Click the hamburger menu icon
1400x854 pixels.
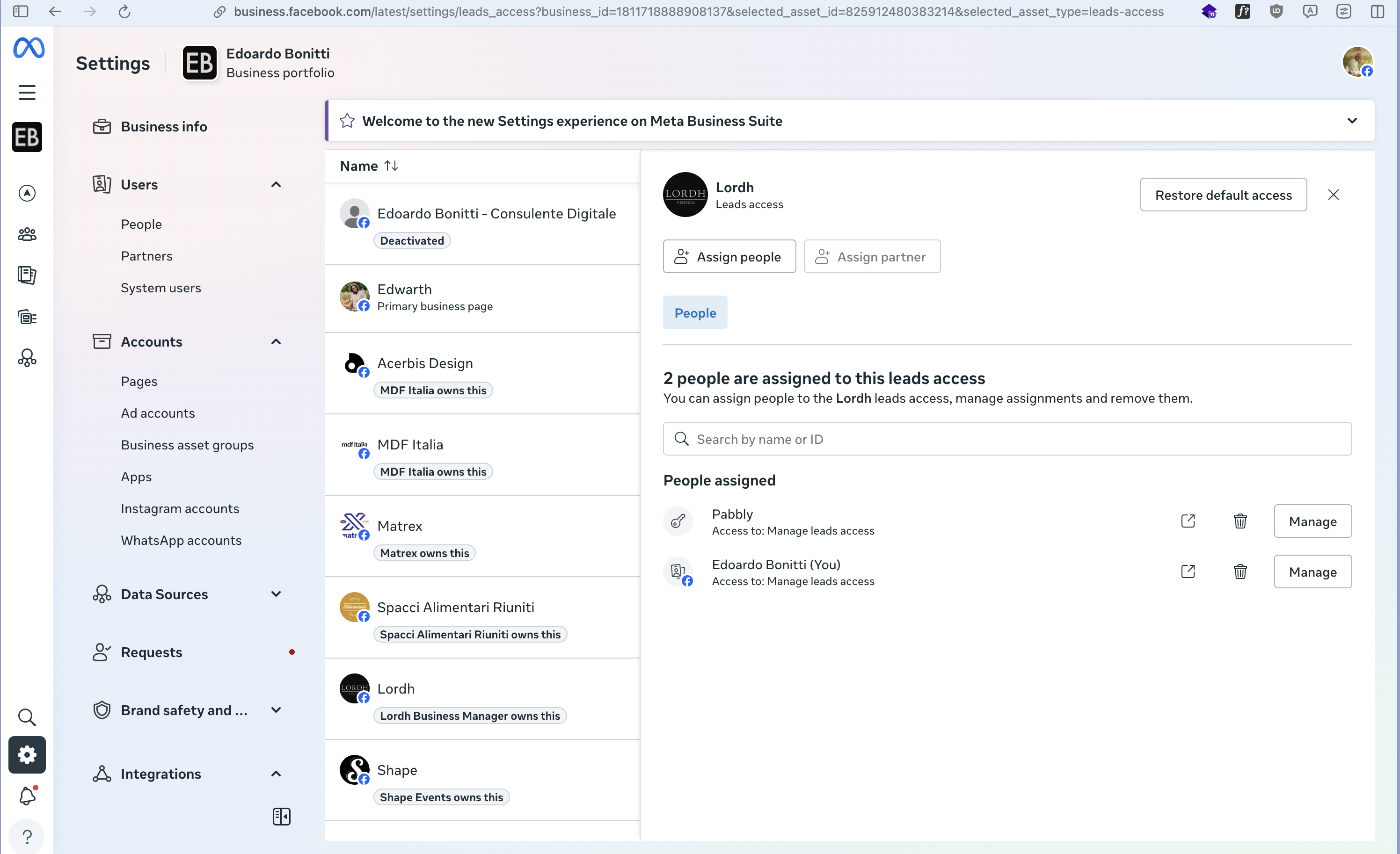tap(27, 92)
